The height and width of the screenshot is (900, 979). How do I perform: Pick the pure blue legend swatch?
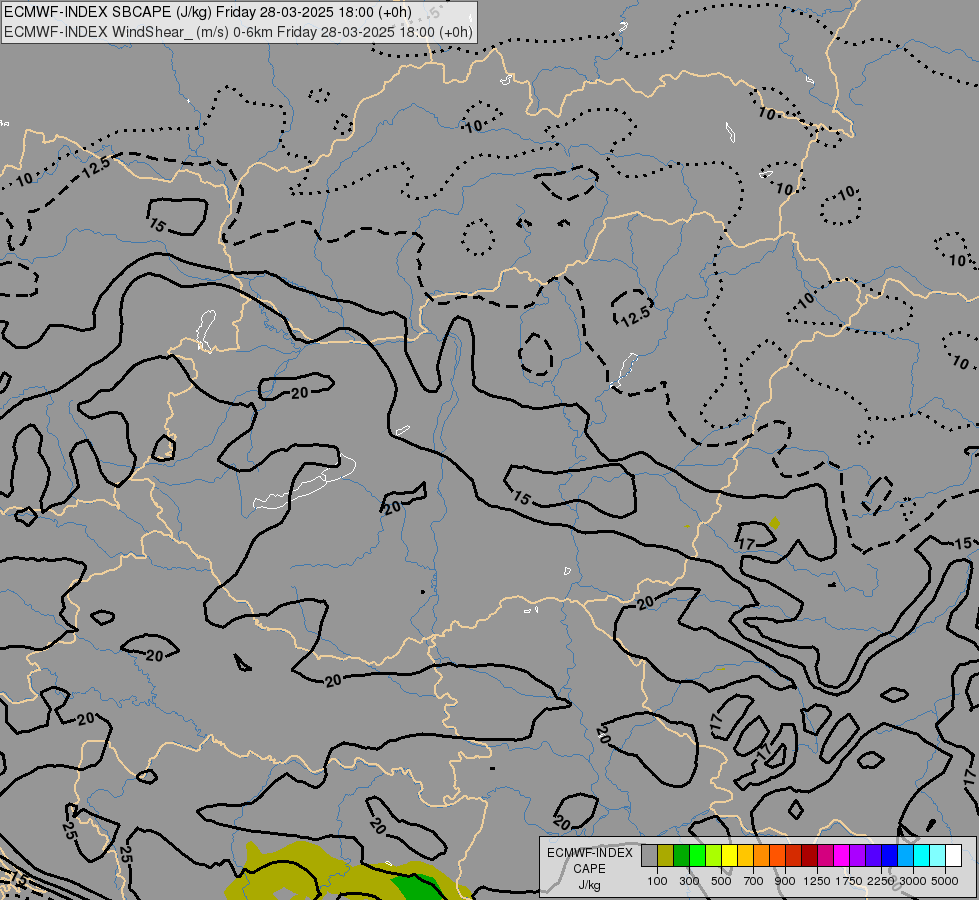889,856
